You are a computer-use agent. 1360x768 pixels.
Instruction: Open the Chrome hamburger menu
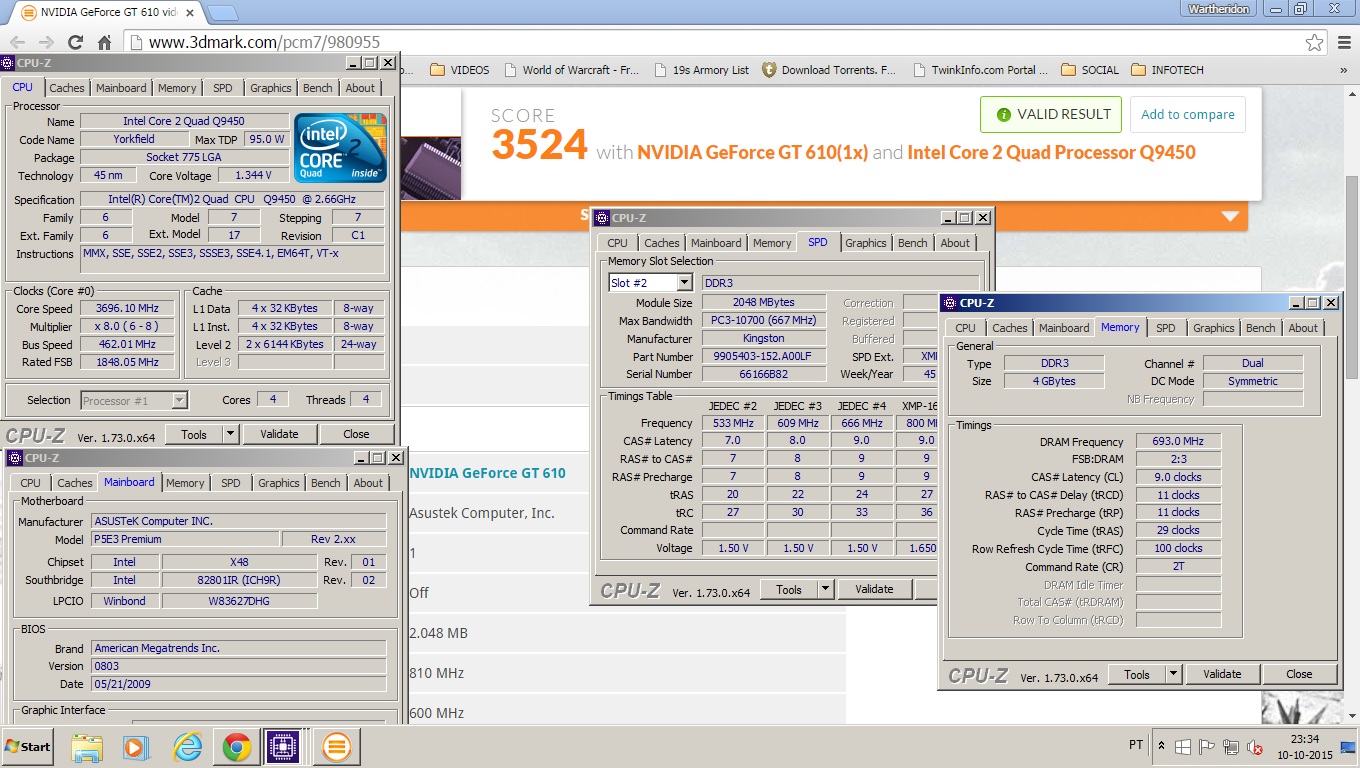(x=1343, y=42)
